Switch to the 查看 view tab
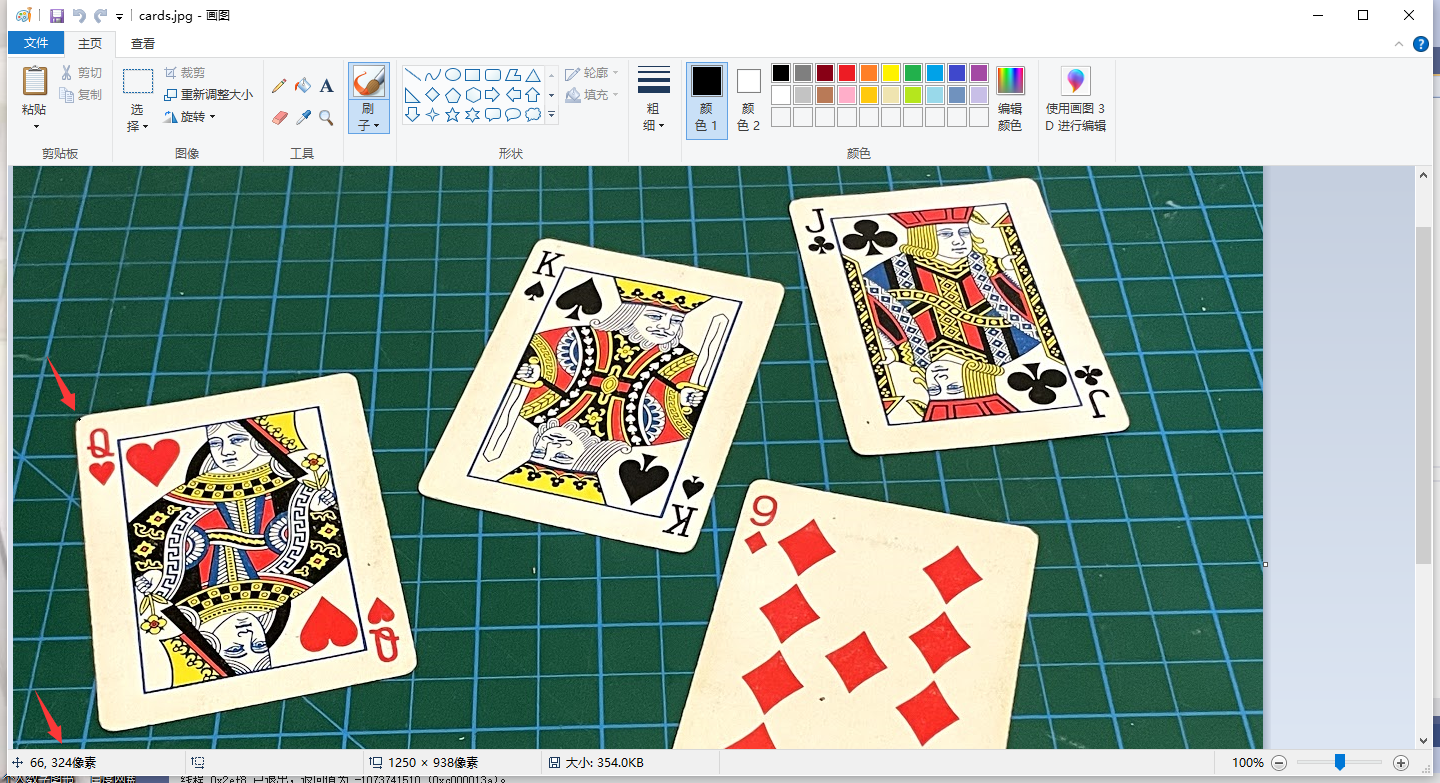1440x783 pixels. pyautogui.click(x=143, y=43)
